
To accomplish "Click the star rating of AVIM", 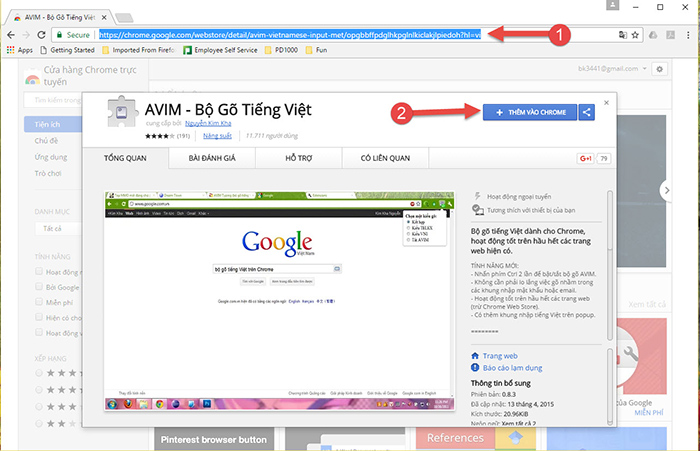I will pos(160,136).
